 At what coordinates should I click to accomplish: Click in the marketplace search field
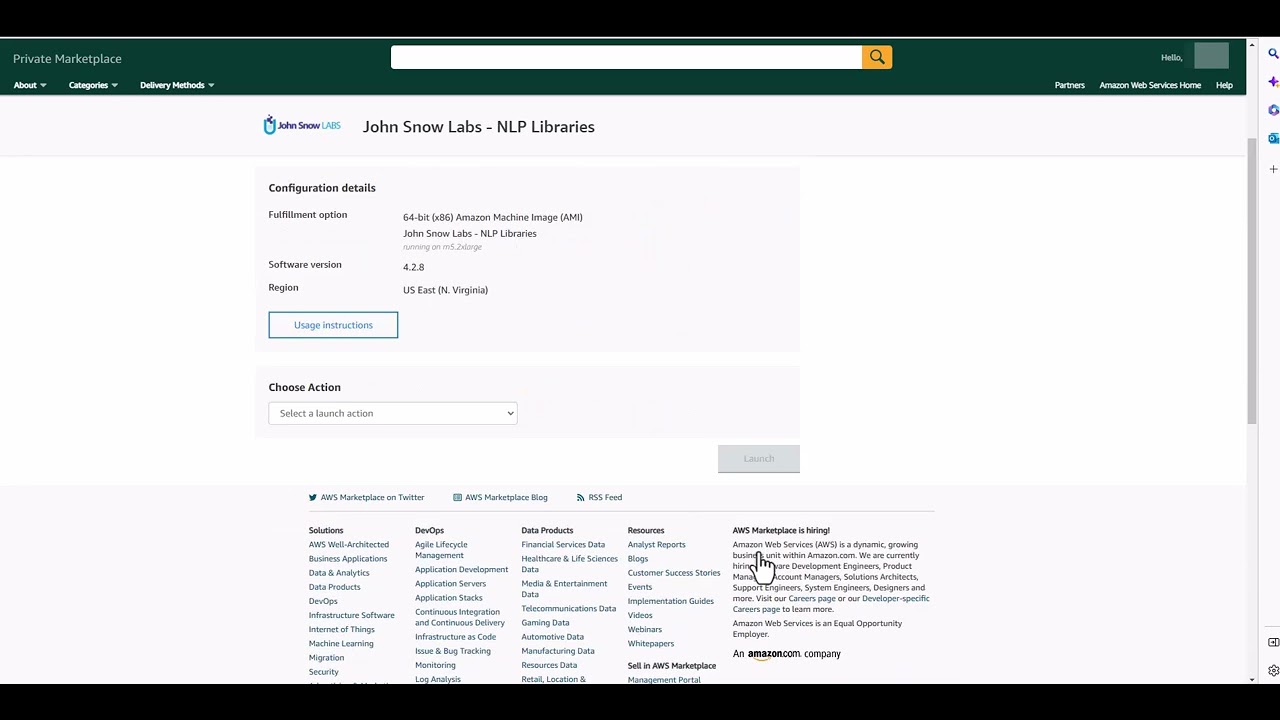coord(626,57)
